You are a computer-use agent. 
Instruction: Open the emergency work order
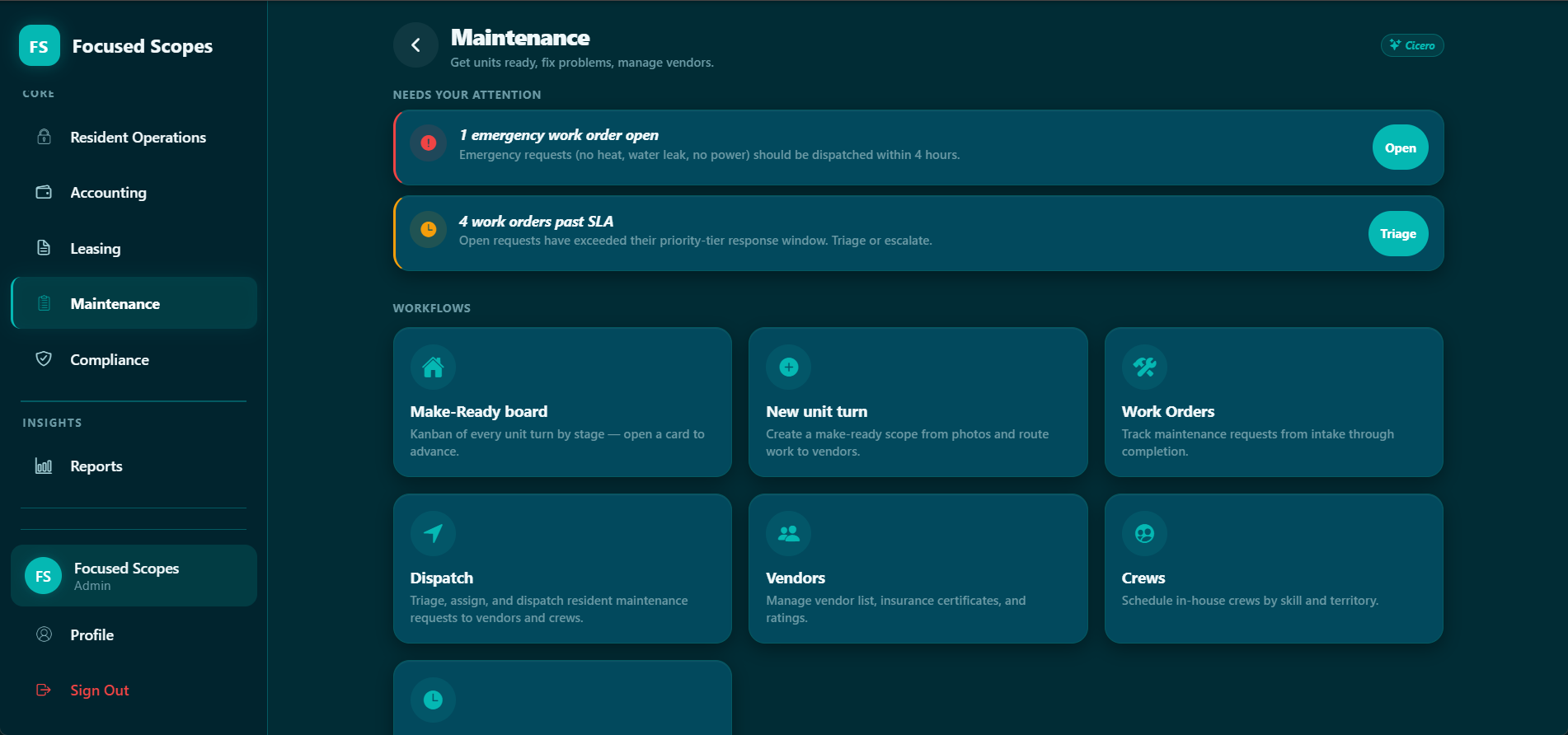coord(1400,147)
